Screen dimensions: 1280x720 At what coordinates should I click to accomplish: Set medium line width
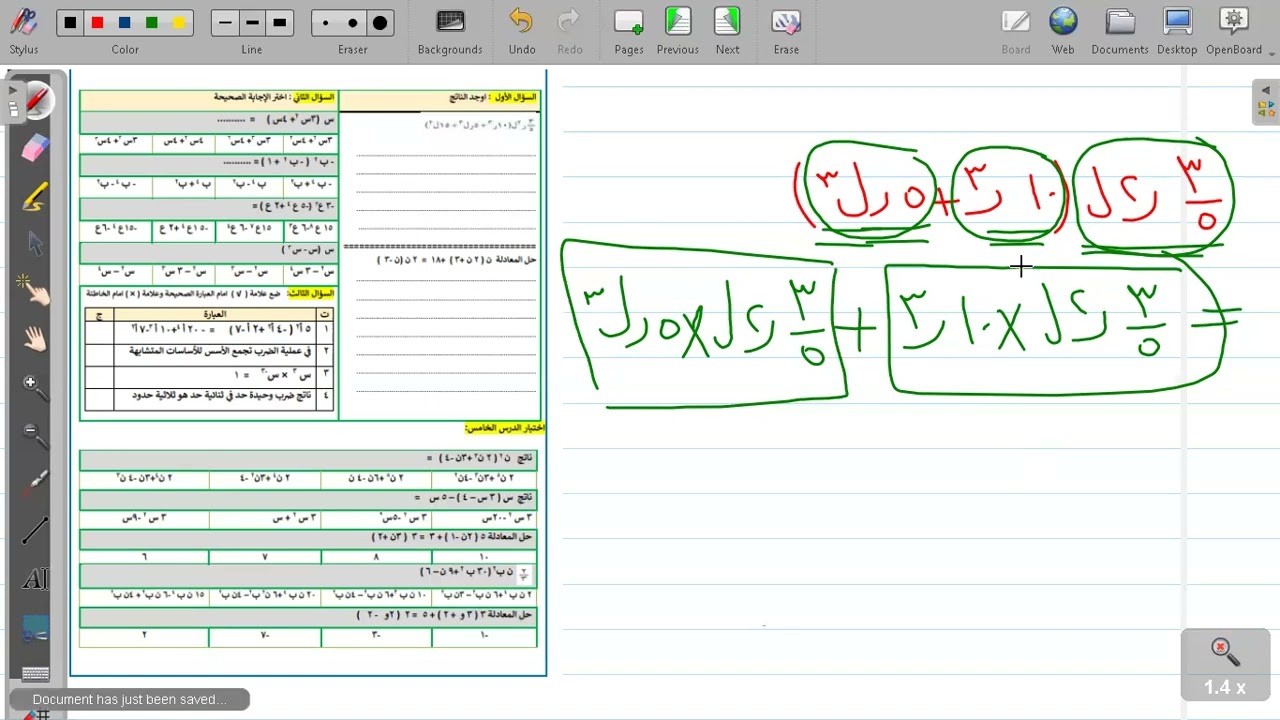(x=252, y=23)
